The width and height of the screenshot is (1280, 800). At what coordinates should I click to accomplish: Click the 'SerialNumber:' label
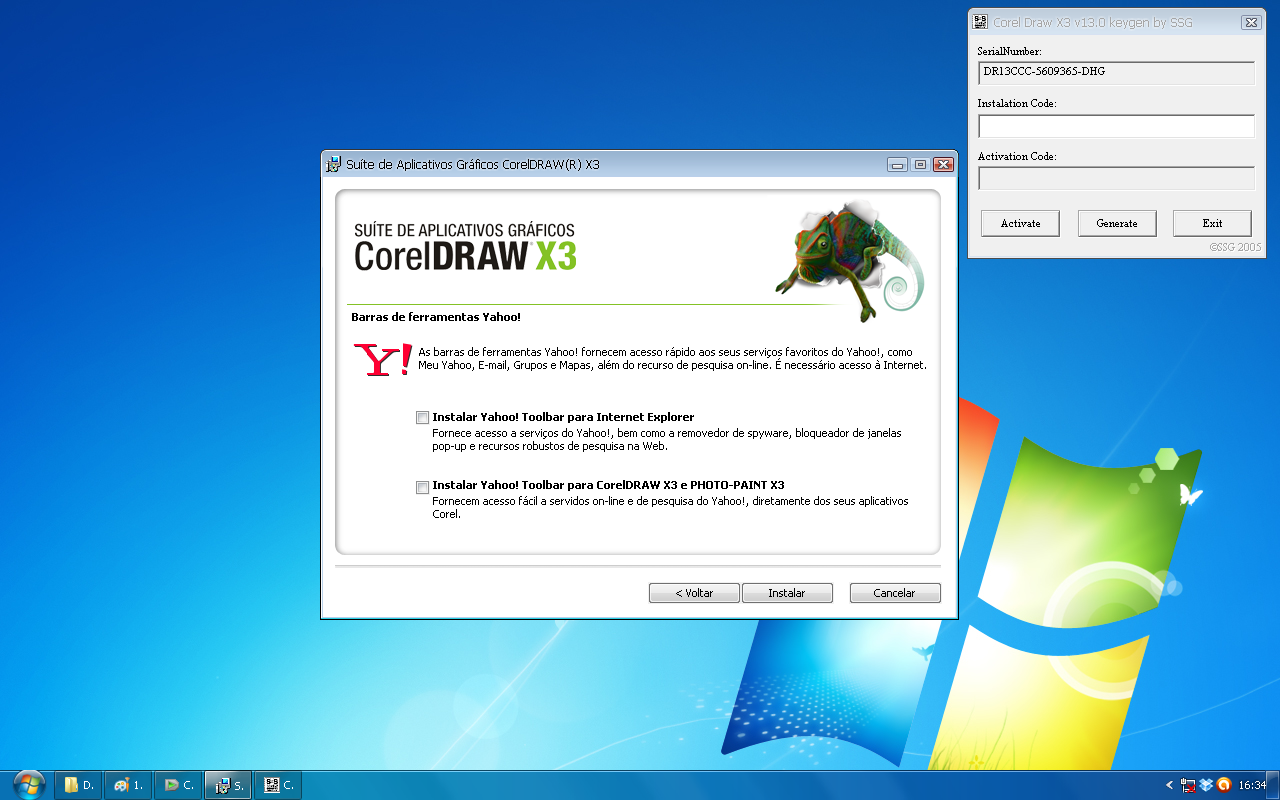tap(1009, 51)
